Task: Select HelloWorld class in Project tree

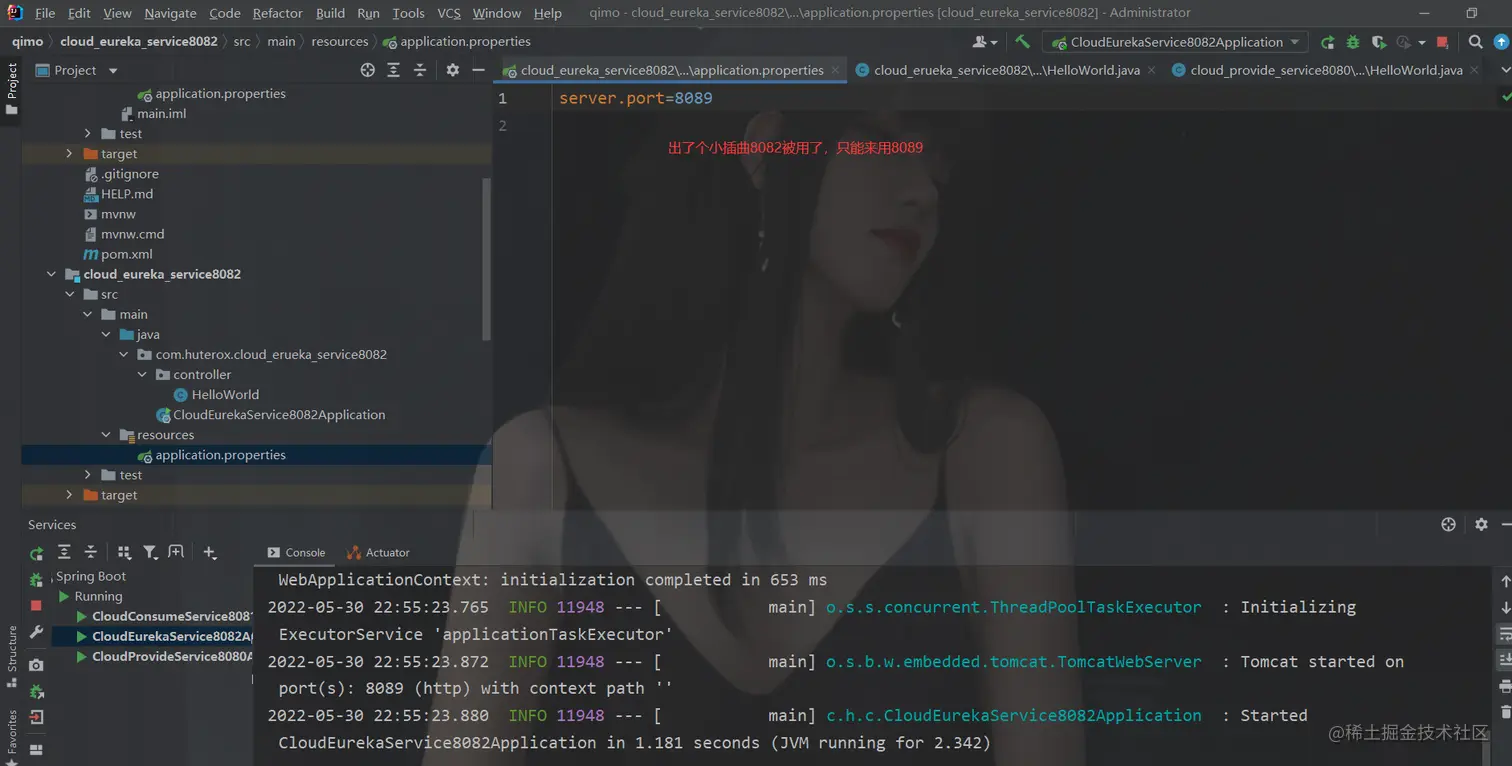Action: click(x=225, y=395)
